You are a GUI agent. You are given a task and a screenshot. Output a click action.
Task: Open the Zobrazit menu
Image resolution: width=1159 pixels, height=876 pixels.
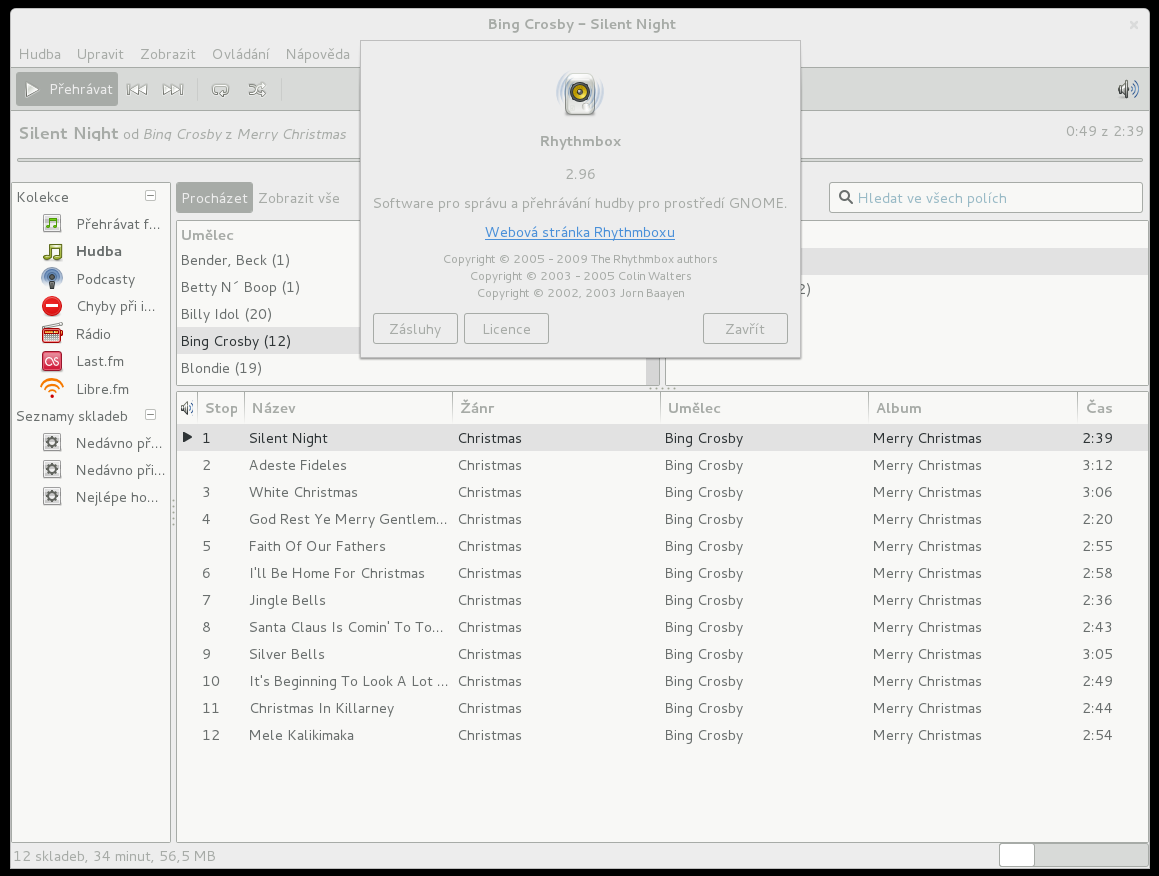pos(168,54)
